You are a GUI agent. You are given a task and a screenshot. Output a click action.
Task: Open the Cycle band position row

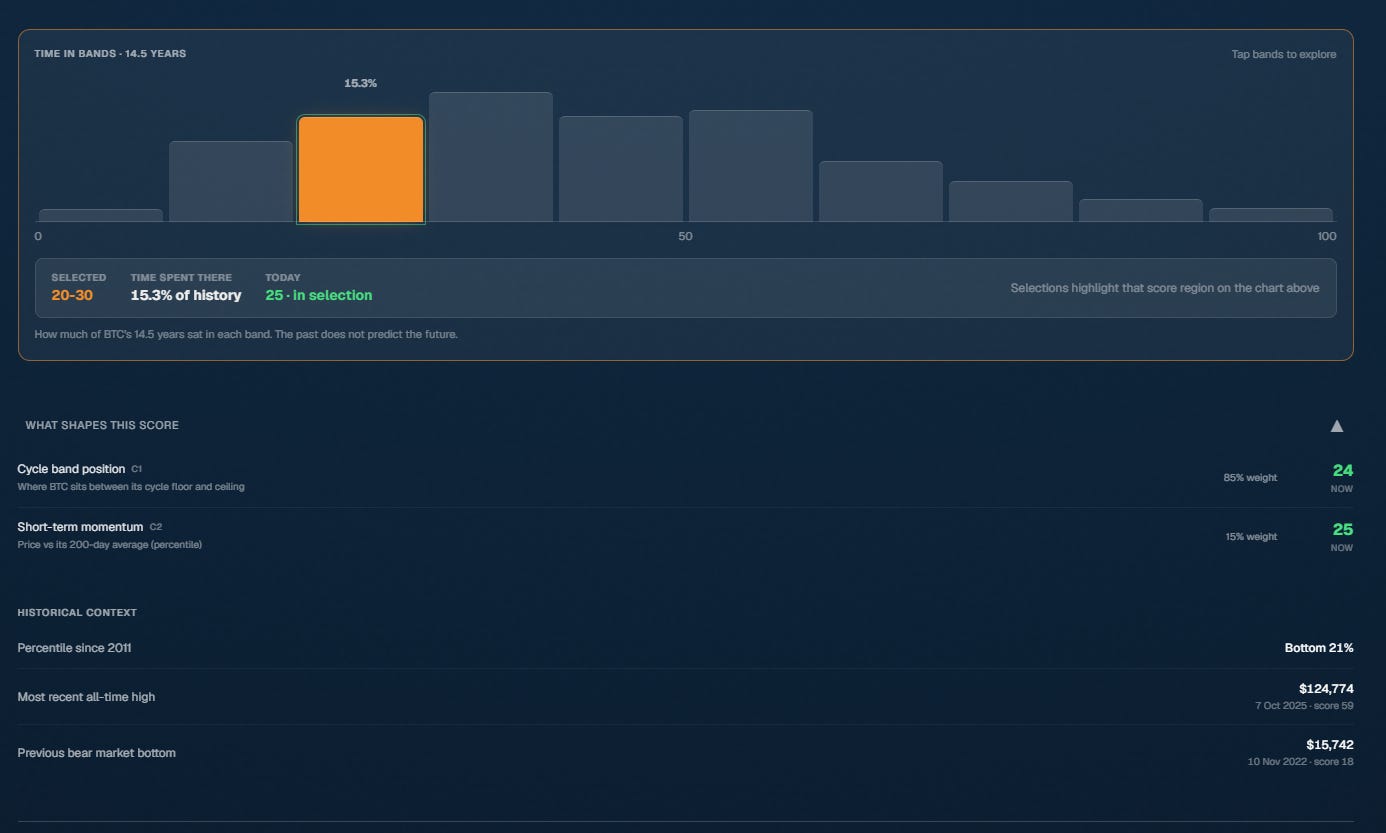click(685, 478)
